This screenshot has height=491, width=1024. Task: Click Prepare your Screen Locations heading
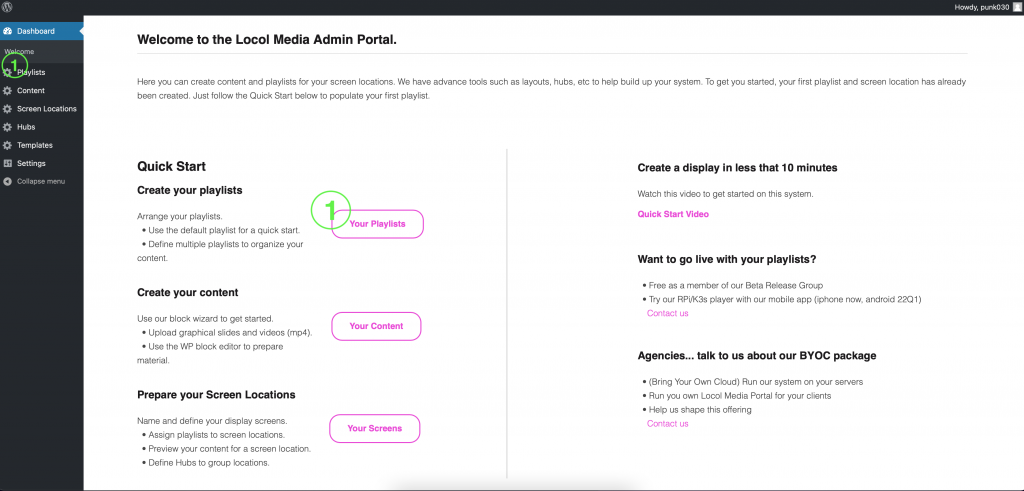(x=216, y=395)
